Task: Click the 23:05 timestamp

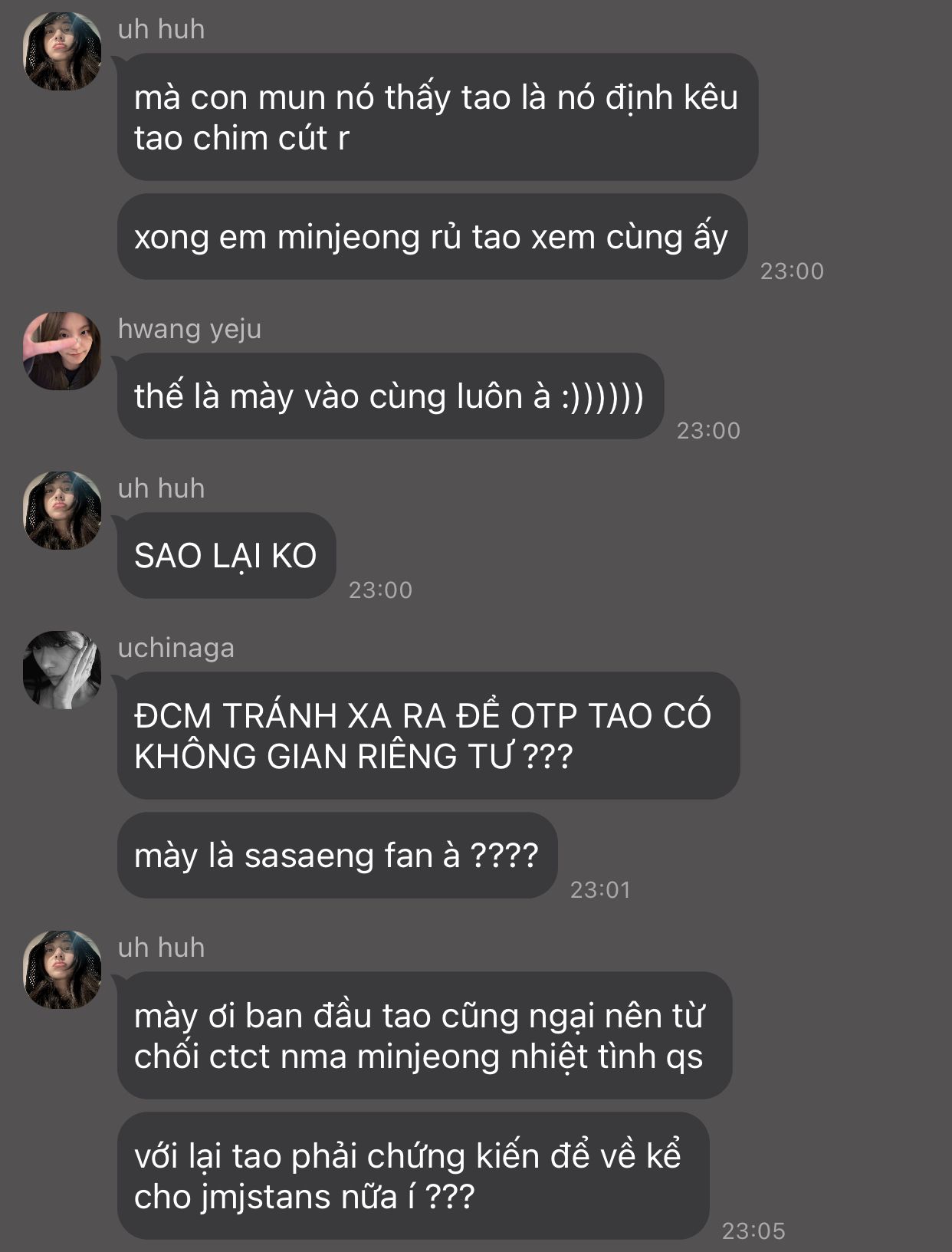Action: [753, 1231]
